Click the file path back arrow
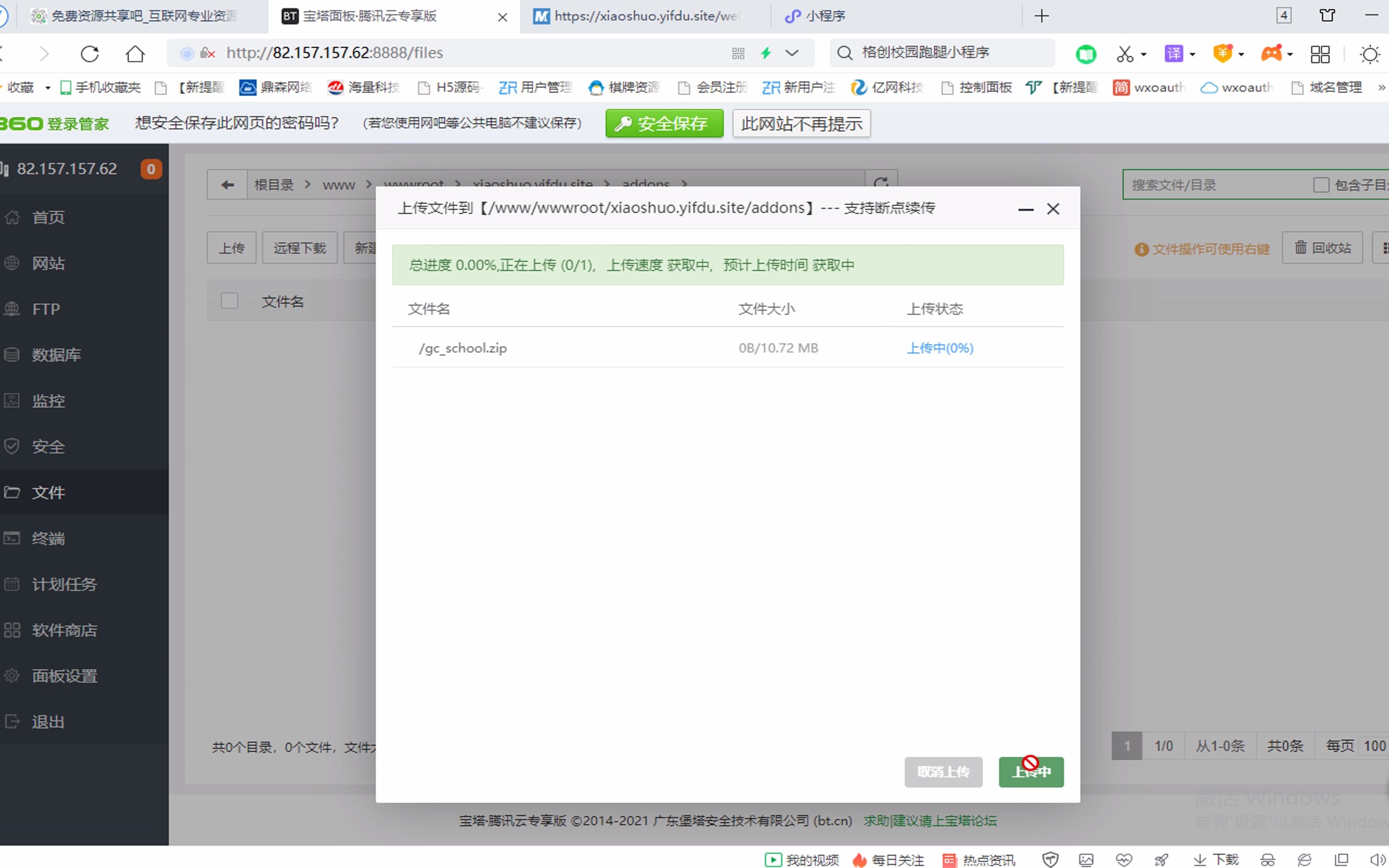1389x868 pixels. 227,184
